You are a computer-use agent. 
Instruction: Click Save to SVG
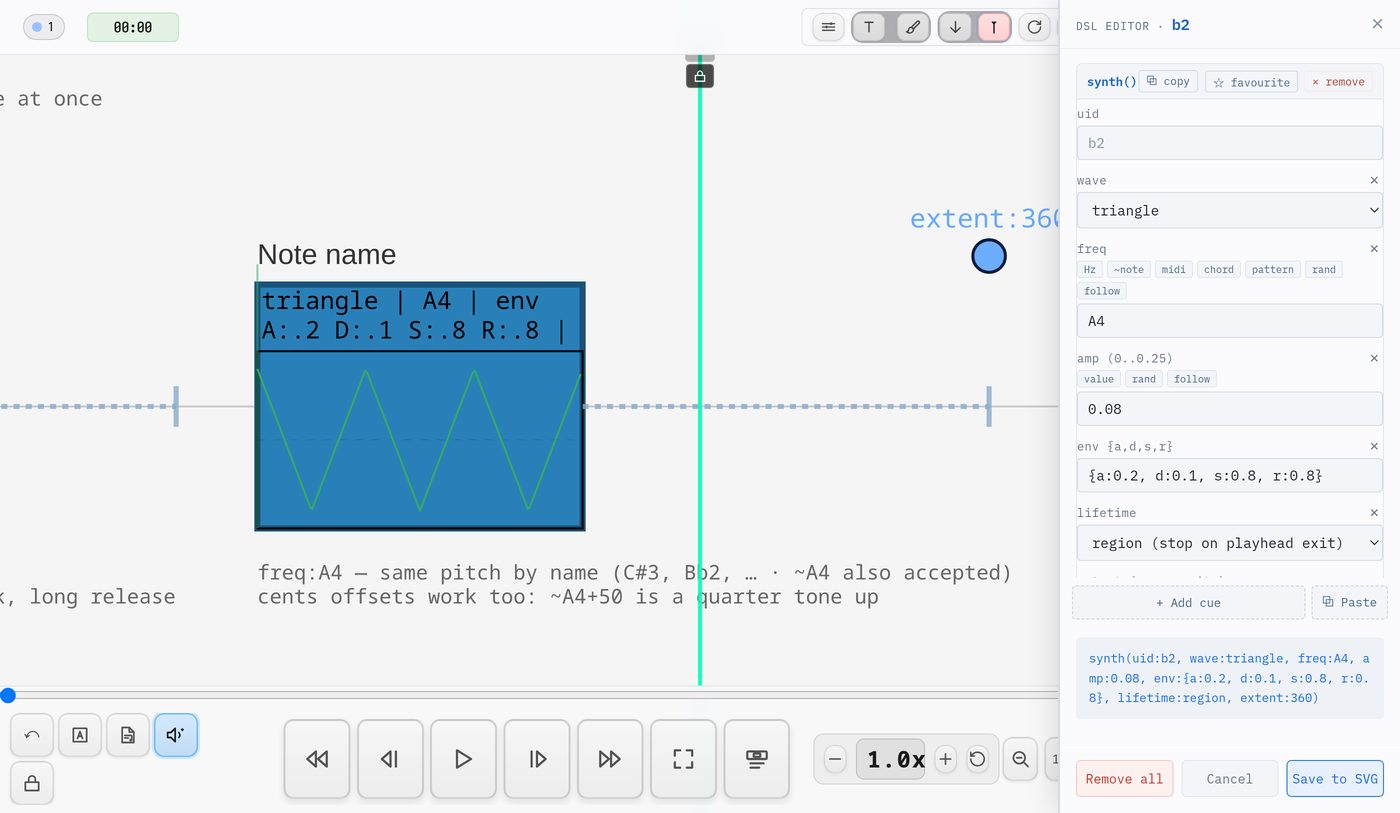tap(1334, 779)
